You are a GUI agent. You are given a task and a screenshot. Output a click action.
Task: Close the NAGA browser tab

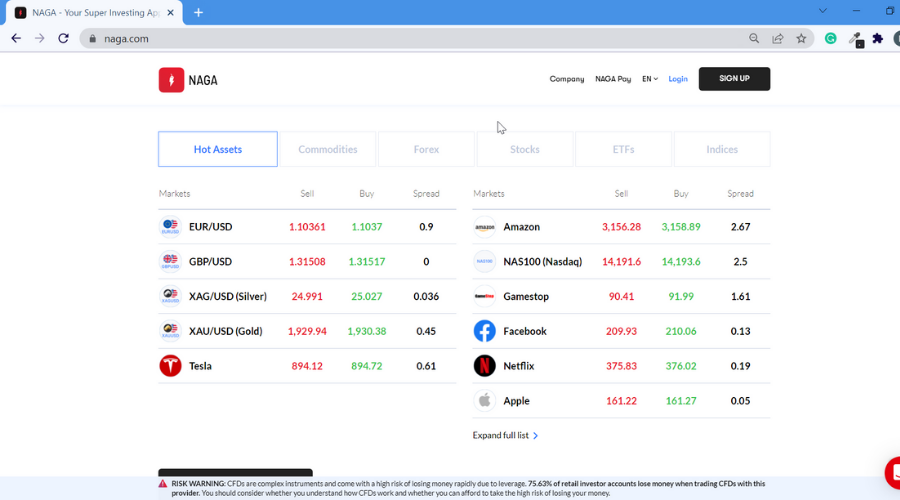click(x=170, y=13)
